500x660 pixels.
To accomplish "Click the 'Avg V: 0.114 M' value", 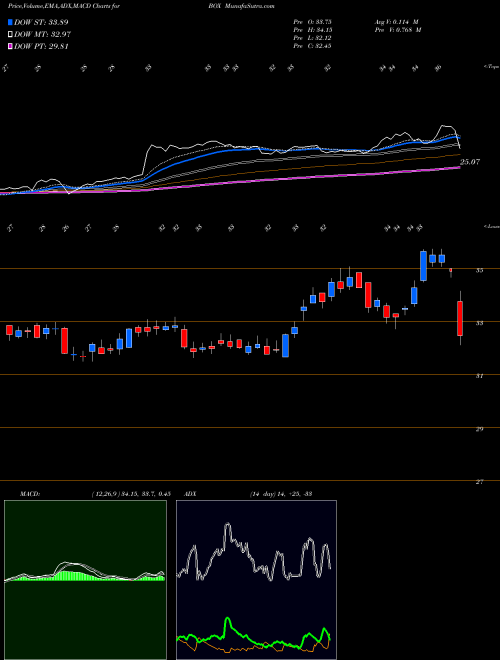I will click(398, 22).
